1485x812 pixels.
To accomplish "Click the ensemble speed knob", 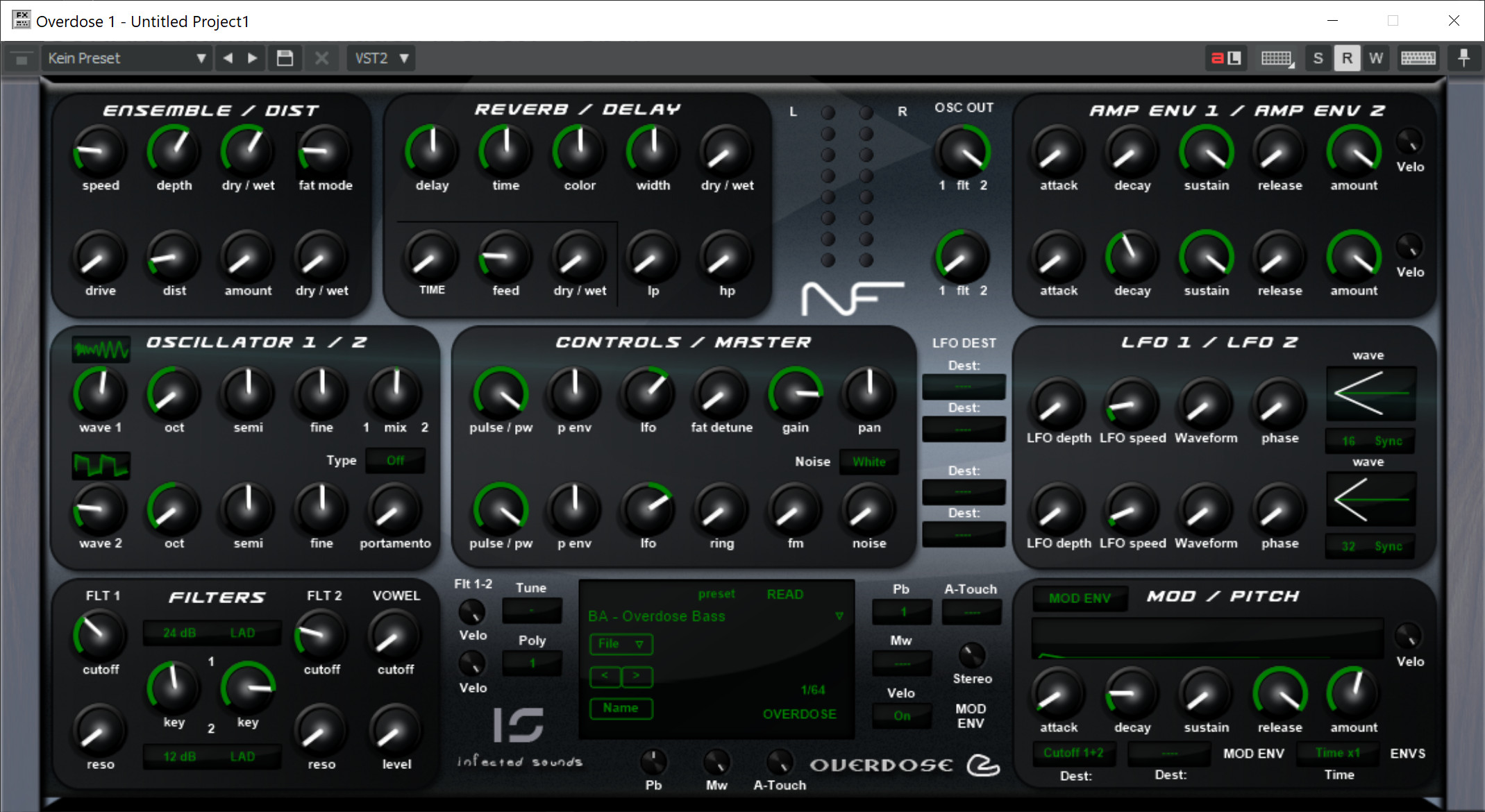I will 100,151.
